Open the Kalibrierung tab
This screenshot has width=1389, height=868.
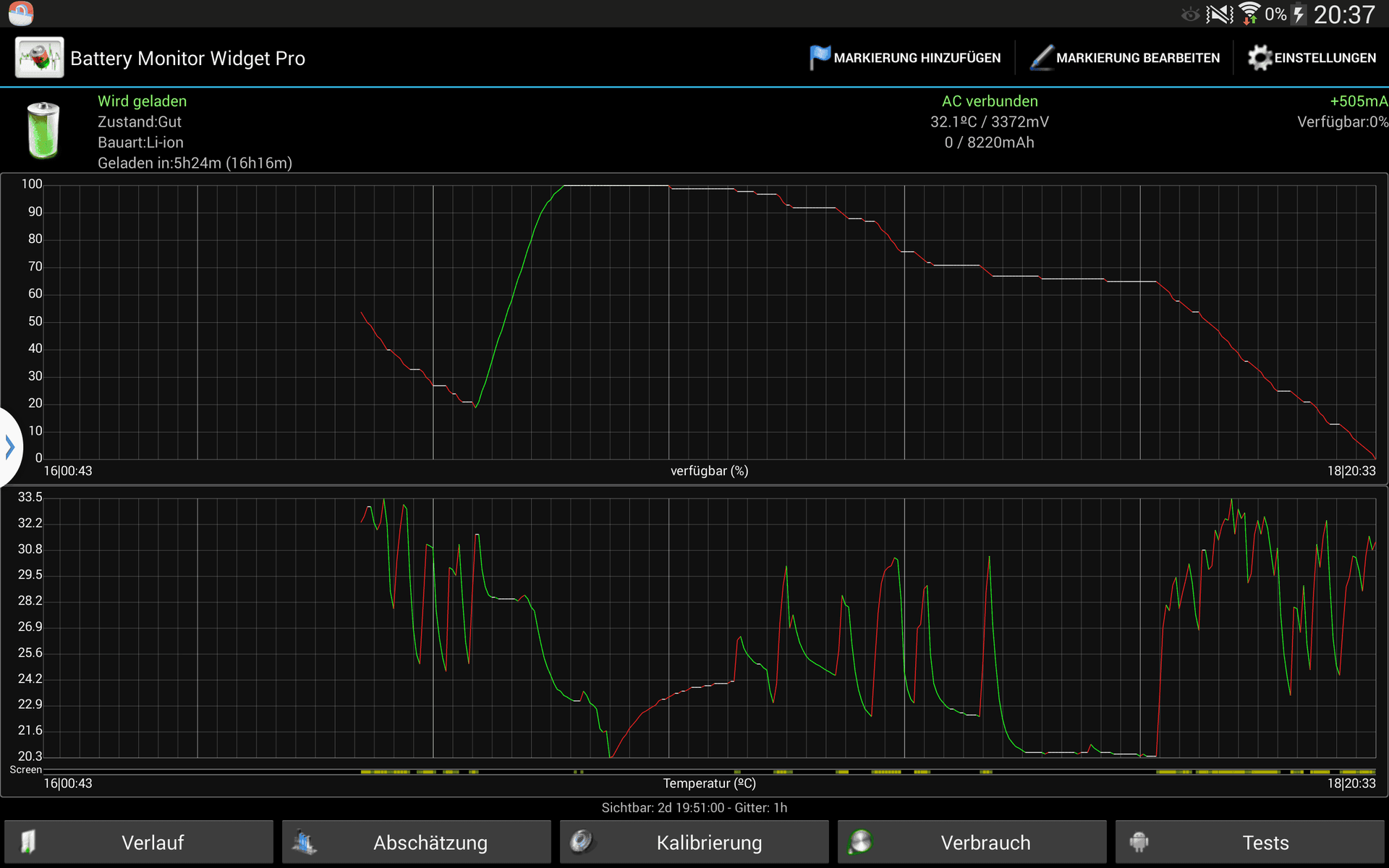694,842
